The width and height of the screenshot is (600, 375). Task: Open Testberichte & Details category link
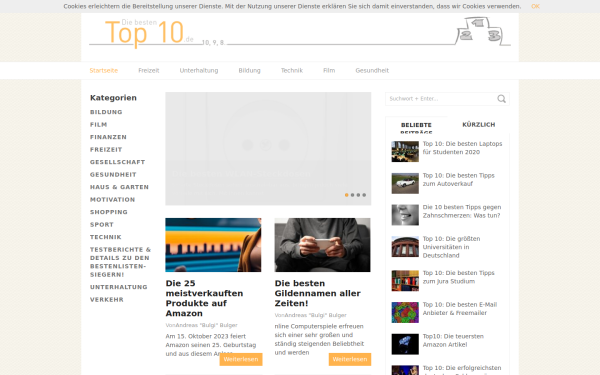pyautogui.click(x=121, y=262)
